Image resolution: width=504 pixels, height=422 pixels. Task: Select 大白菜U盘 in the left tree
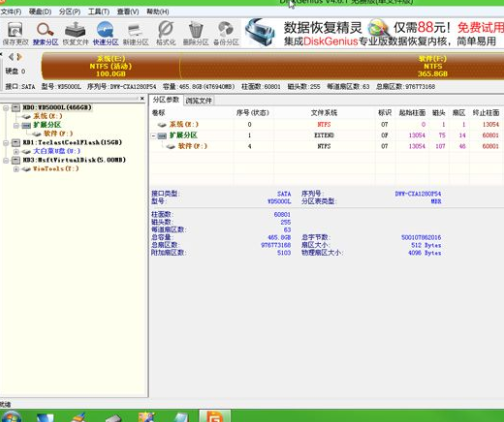click(x=57, y=151)
